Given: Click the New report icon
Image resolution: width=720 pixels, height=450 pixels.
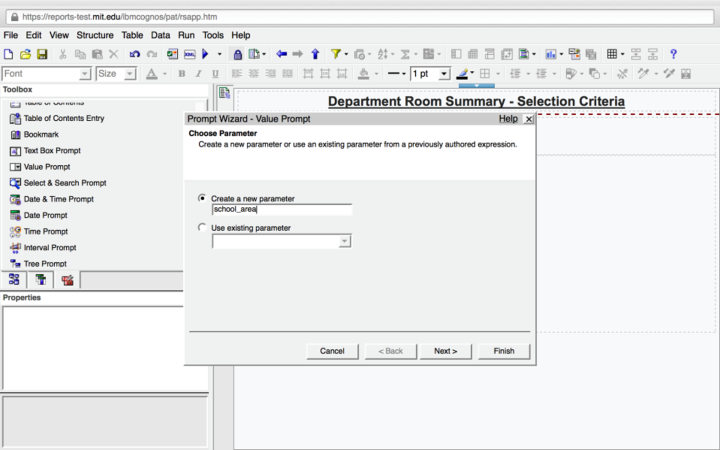Looking at the screenshot, I should (x=9, y=54).
